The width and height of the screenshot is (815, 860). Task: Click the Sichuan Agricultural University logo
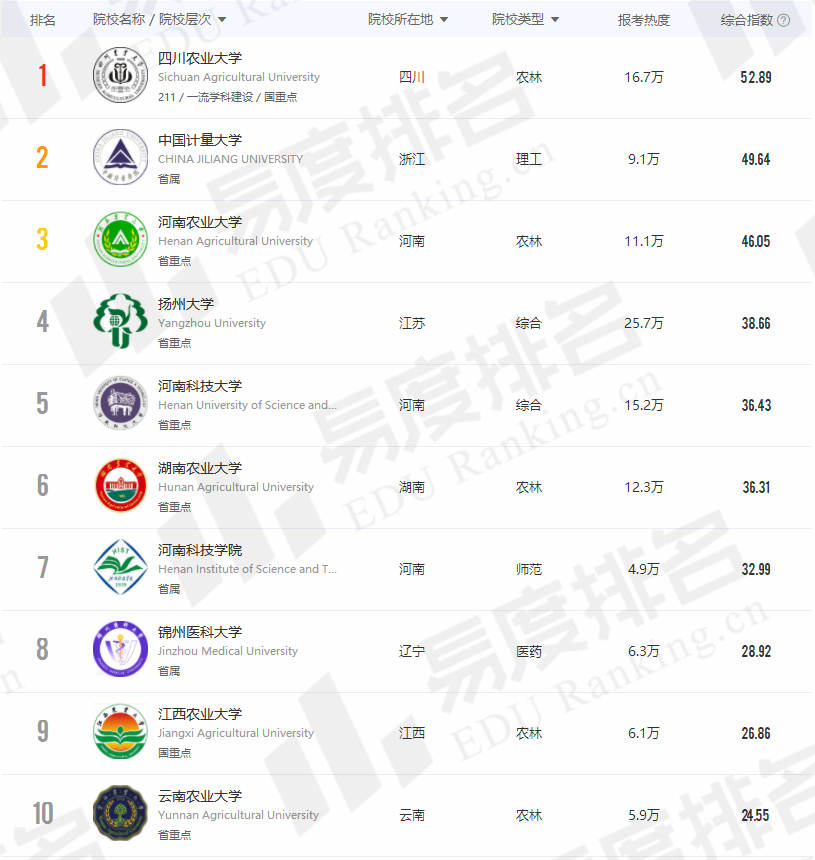tap(120, 76)
